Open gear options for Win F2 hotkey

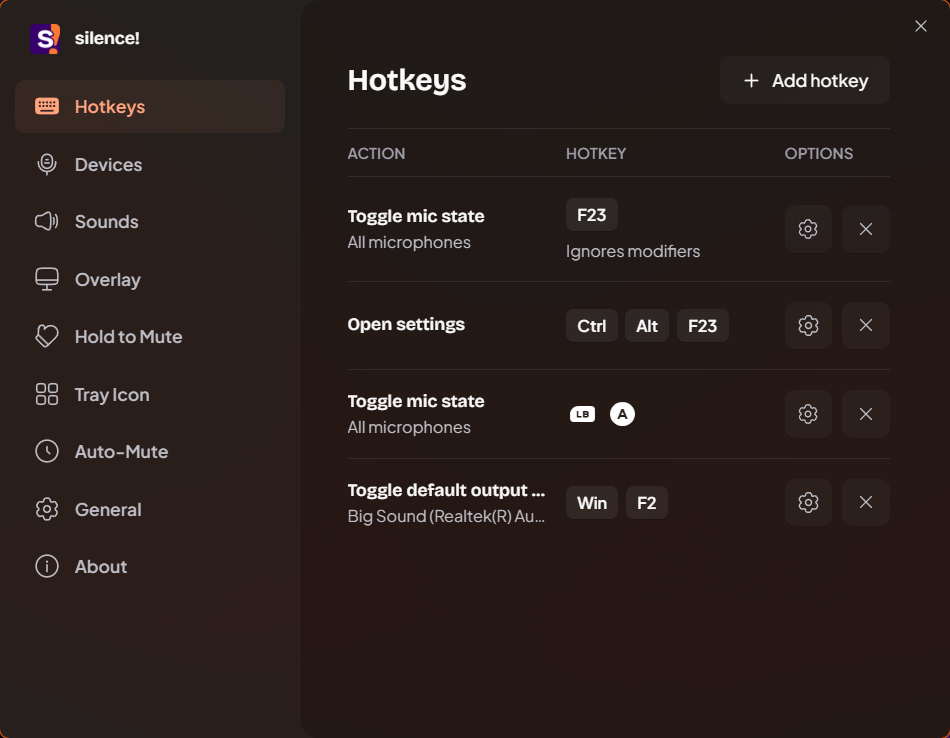click(808, 502)
